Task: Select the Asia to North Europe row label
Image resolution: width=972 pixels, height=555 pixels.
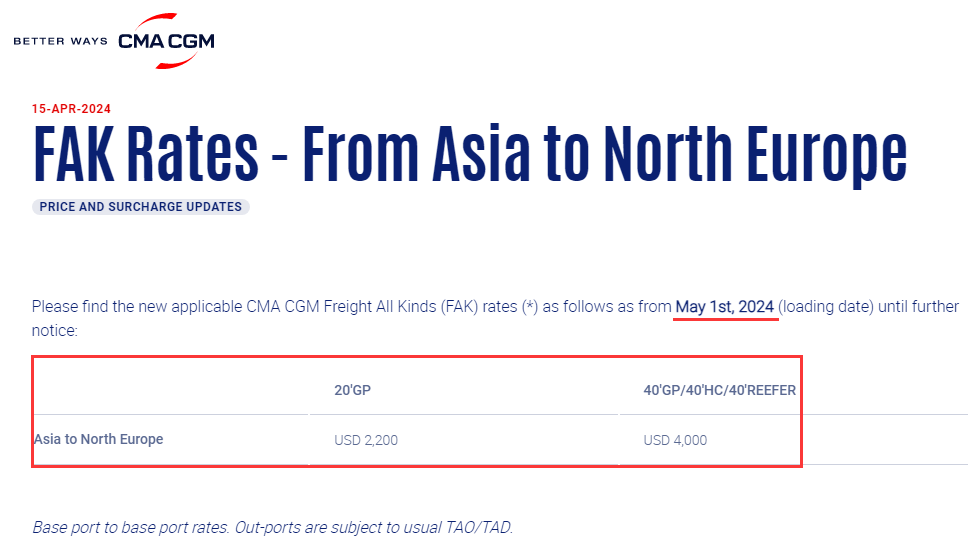Action: pos(98,439)
